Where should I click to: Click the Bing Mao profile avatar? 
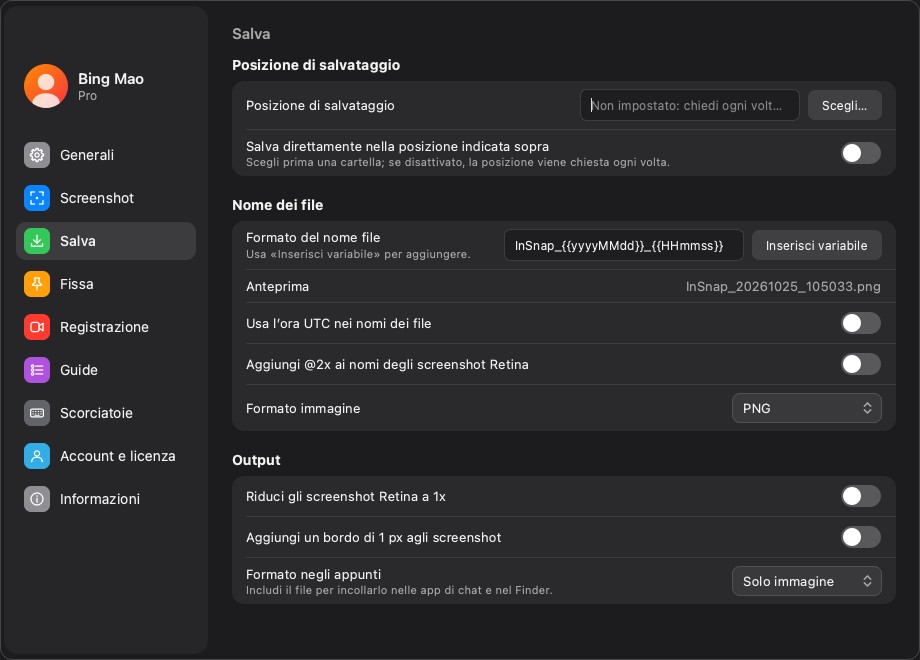pos(46,86)
